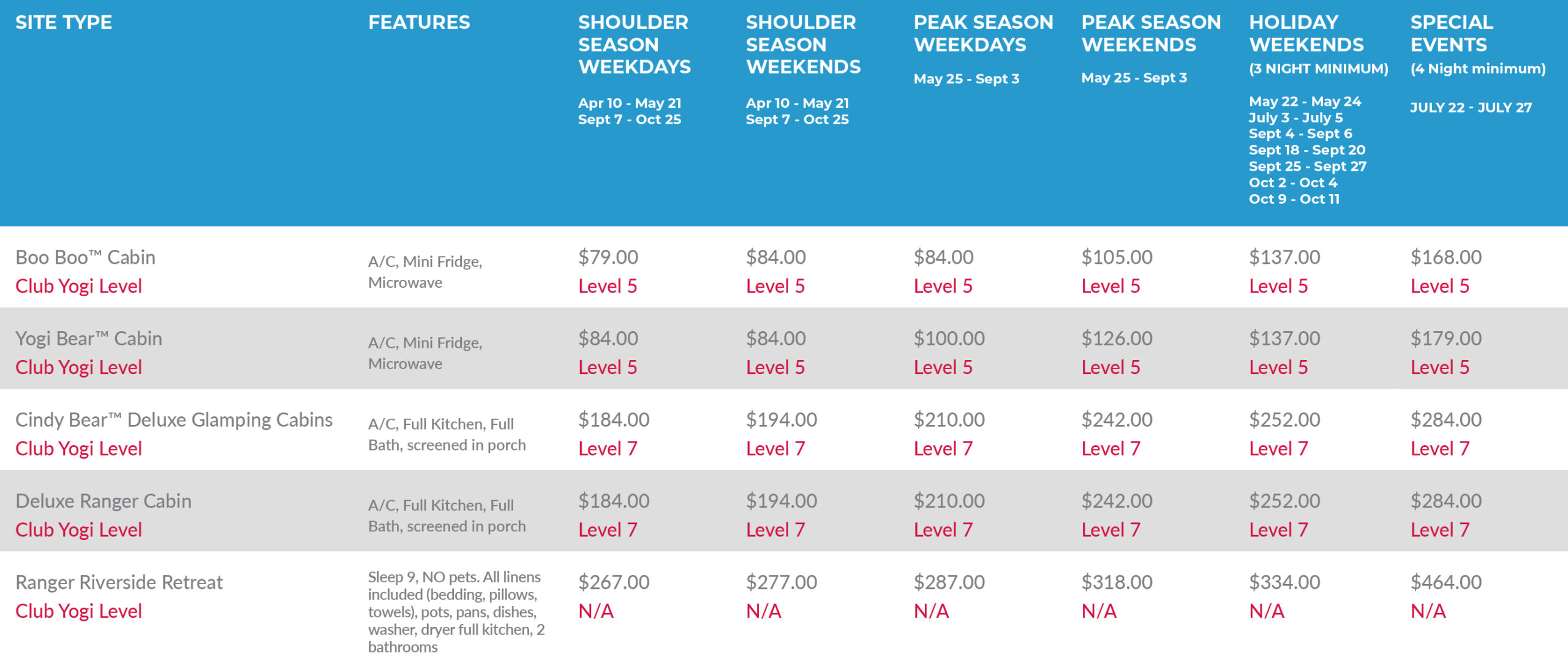This screenshot has width=1568, height=663.
Task: Click N/A under Ranger Riverside $334.00 price
Action: [1266, 611]
